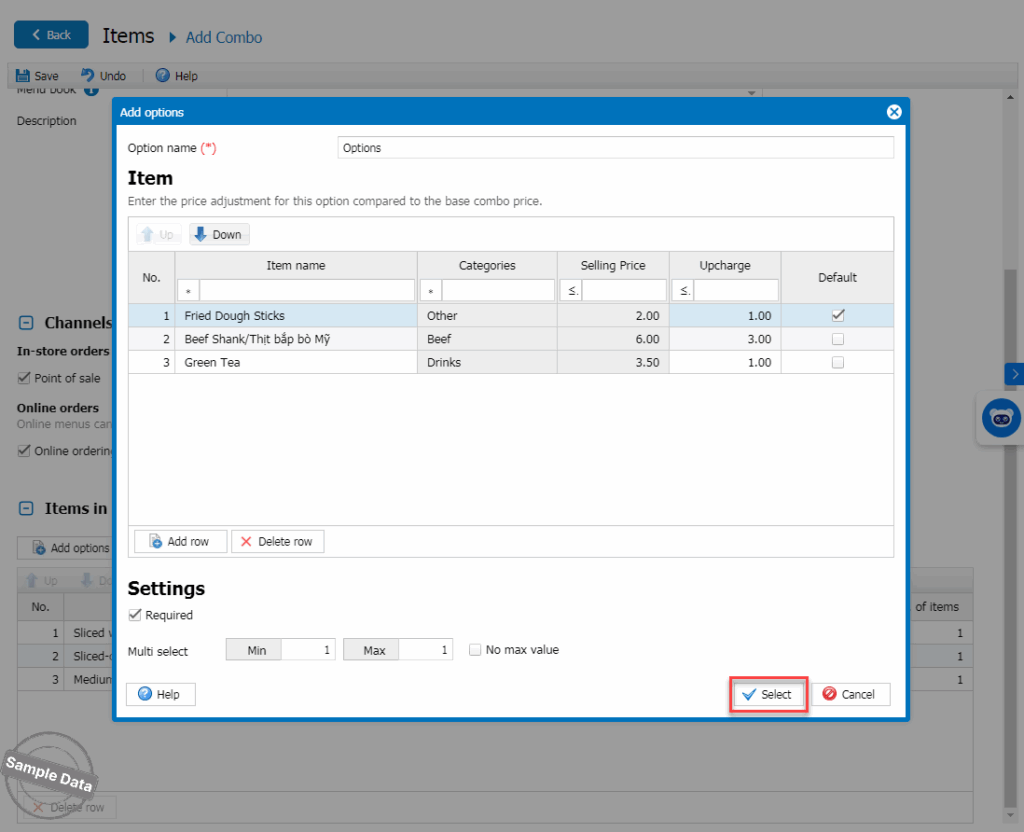Viewport: 1024px width, 832px height.
Task: Expand the right side panel arrow
Action: click(x=1014, y=373)
